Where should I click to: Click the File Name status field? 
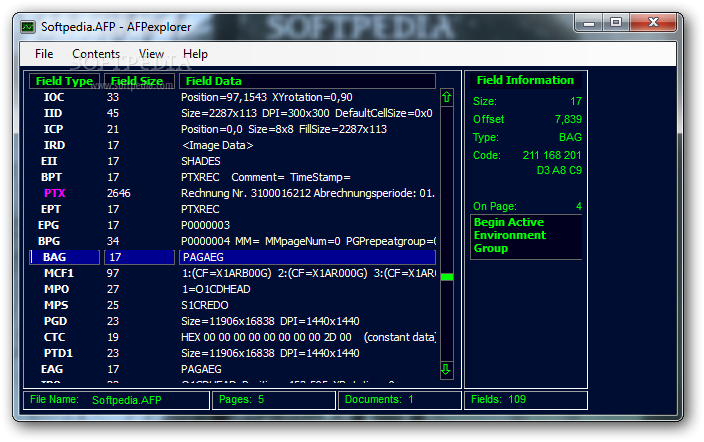(x=116, y=400)
